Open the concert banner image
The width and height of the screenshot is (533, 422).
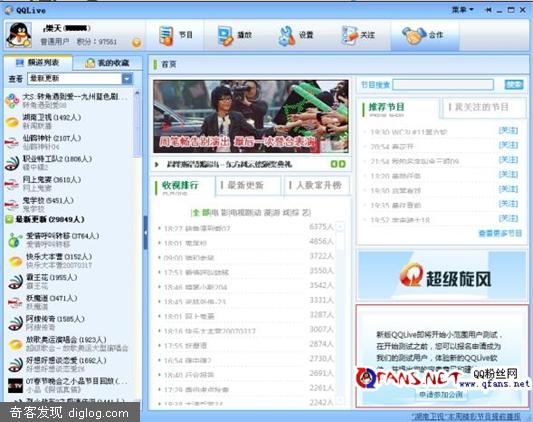(251, 117)
